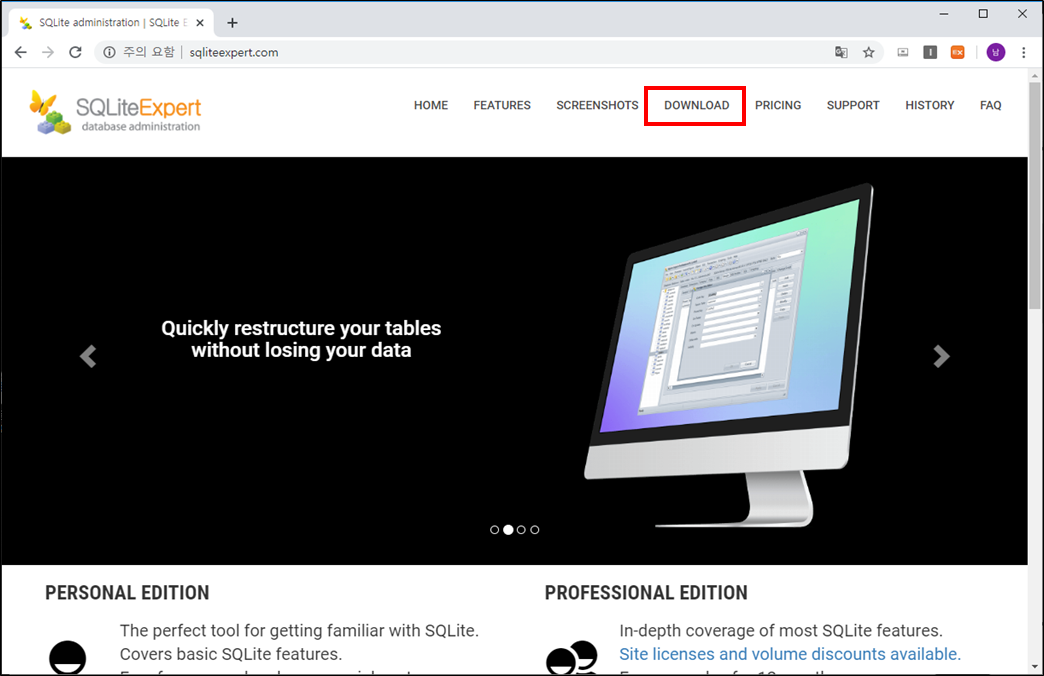Open the FEATURES page
This screenshot has width=1044, height=676.
(502, 105)
